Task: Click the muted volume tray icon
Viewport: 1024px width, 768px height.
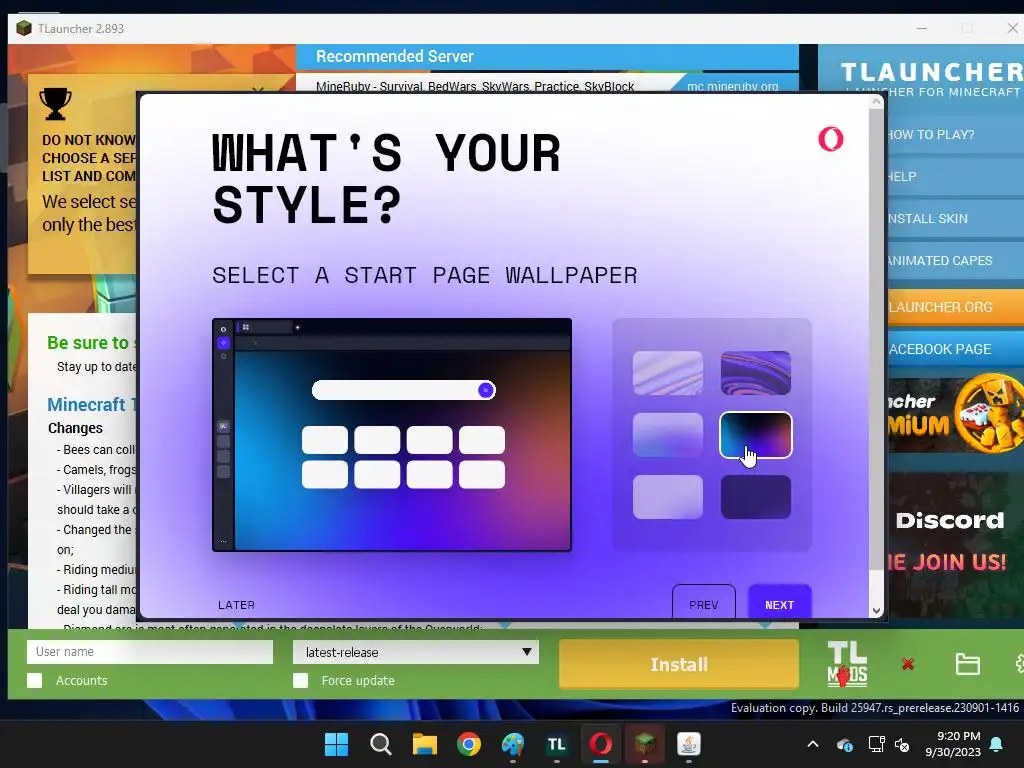Action: point(902,744)
